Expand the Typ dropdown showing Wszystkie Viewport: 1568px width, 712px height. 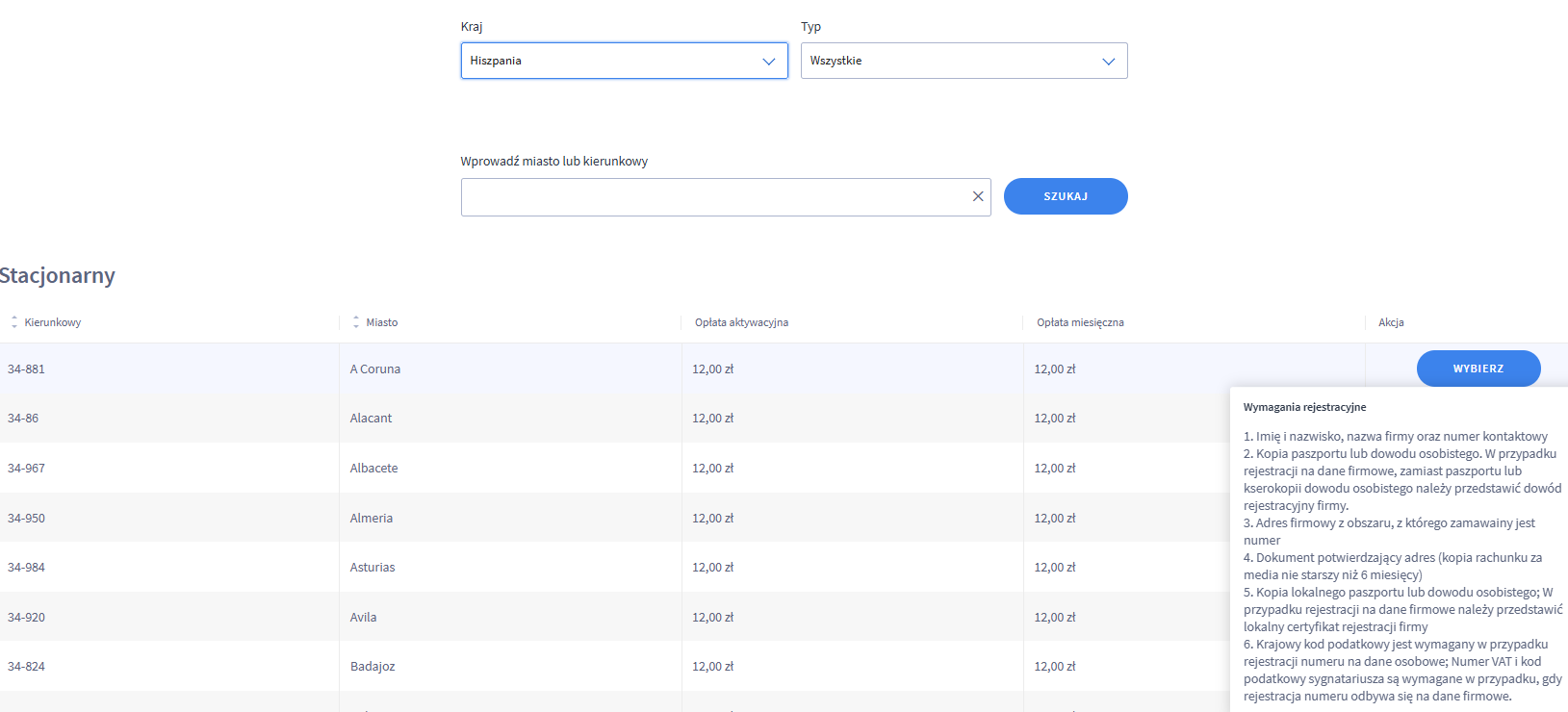(964, 61)
